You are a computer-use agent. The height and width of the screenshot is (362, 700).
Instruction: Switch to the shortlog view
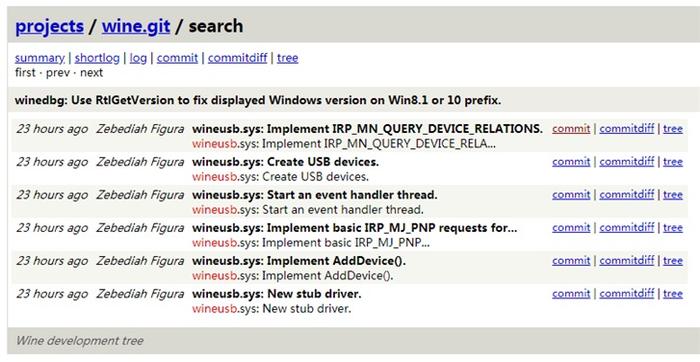pos(97,58)
